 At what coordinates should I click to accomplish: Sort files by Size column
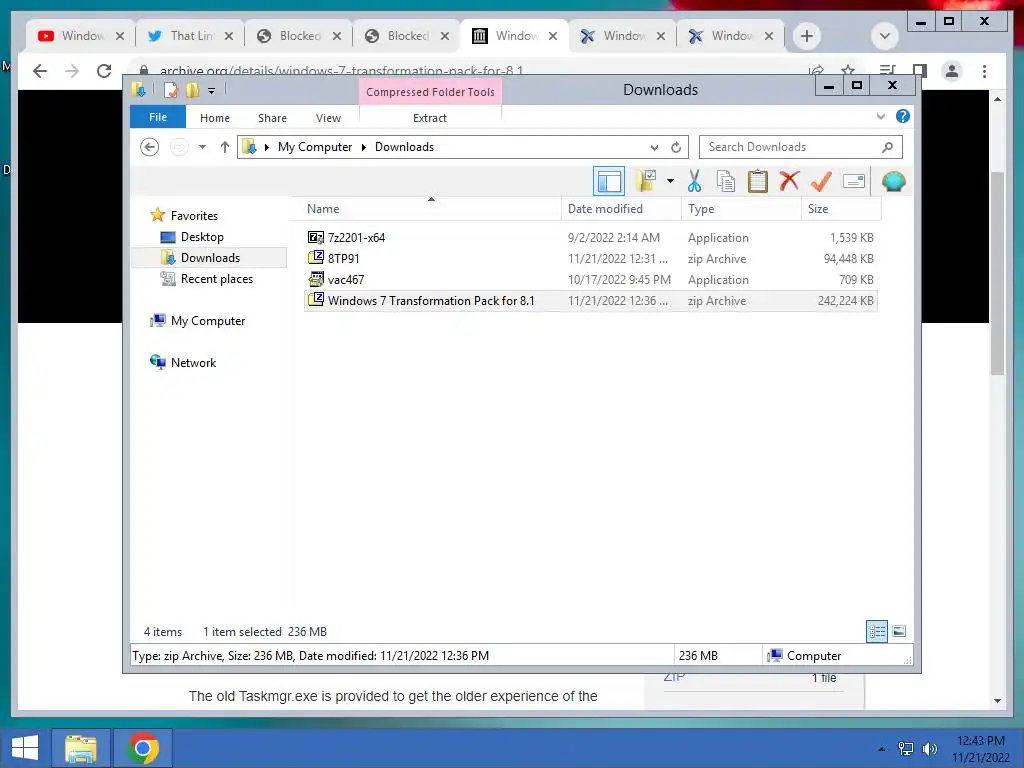pos(841,209)
